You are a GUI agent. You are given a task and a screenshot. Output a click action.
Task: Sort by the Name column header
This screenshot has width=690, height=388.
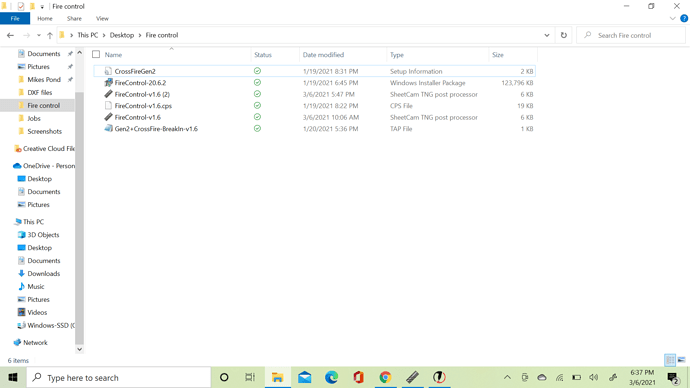(x=113, y=55)
